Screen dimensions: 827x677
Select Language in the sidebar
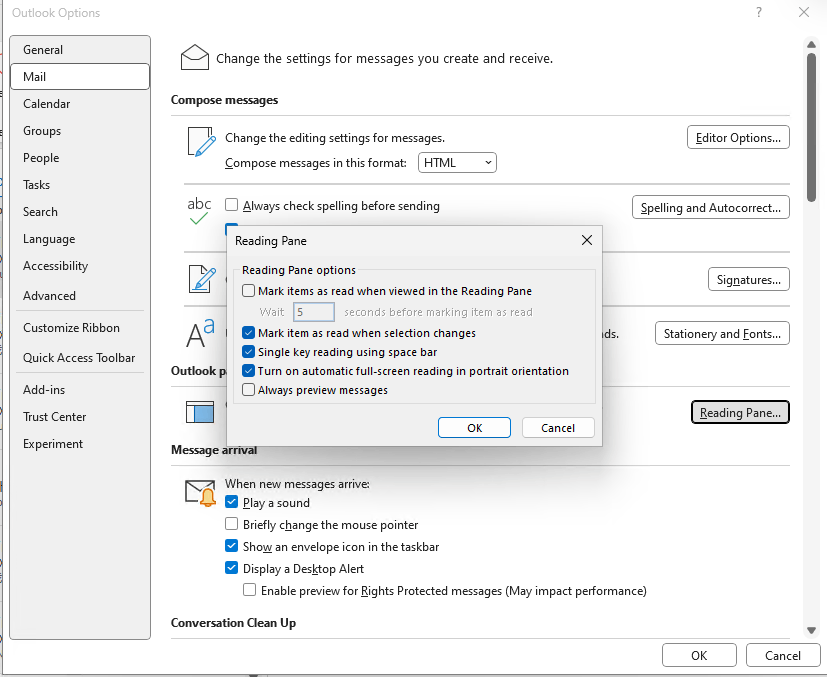[x=80, y=239]
